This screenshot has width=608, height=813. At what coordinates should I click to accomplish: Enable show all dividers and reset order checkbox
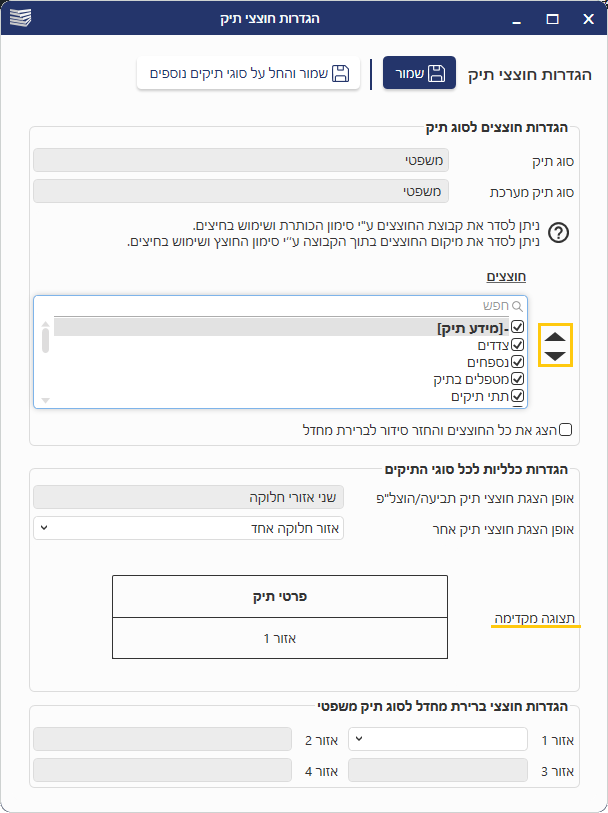point(566,430)
